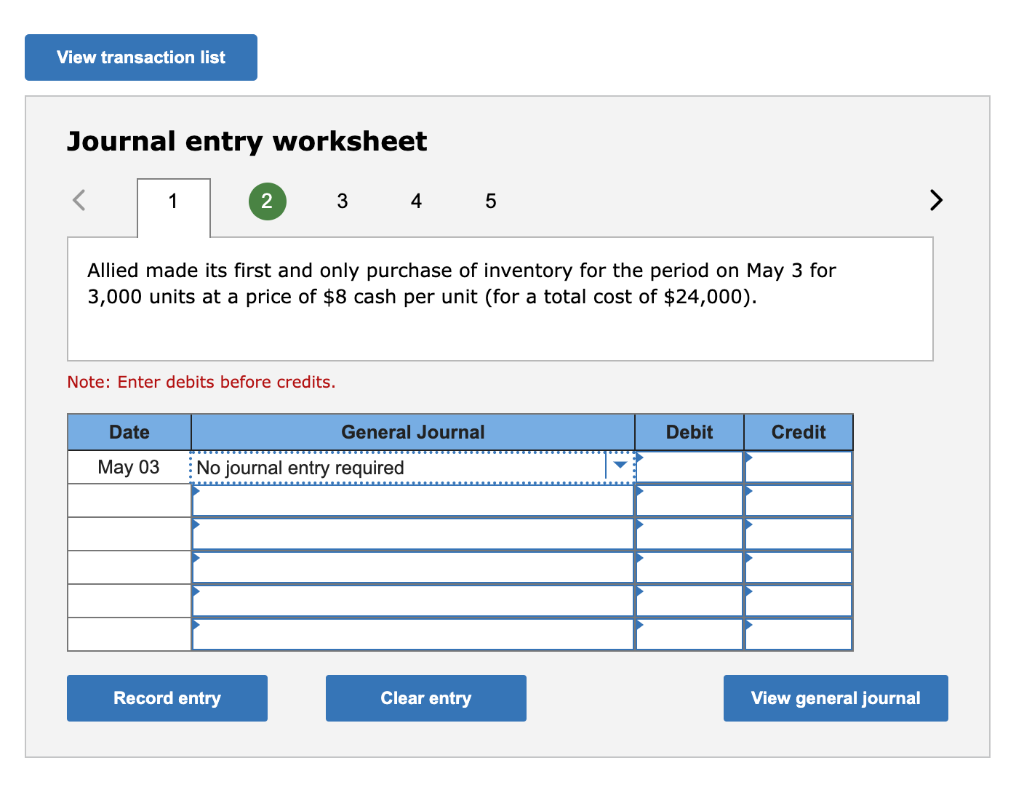Click the second row Credit cell
The width and height of the screenshot is (1024, 787).
pos(798,501)
